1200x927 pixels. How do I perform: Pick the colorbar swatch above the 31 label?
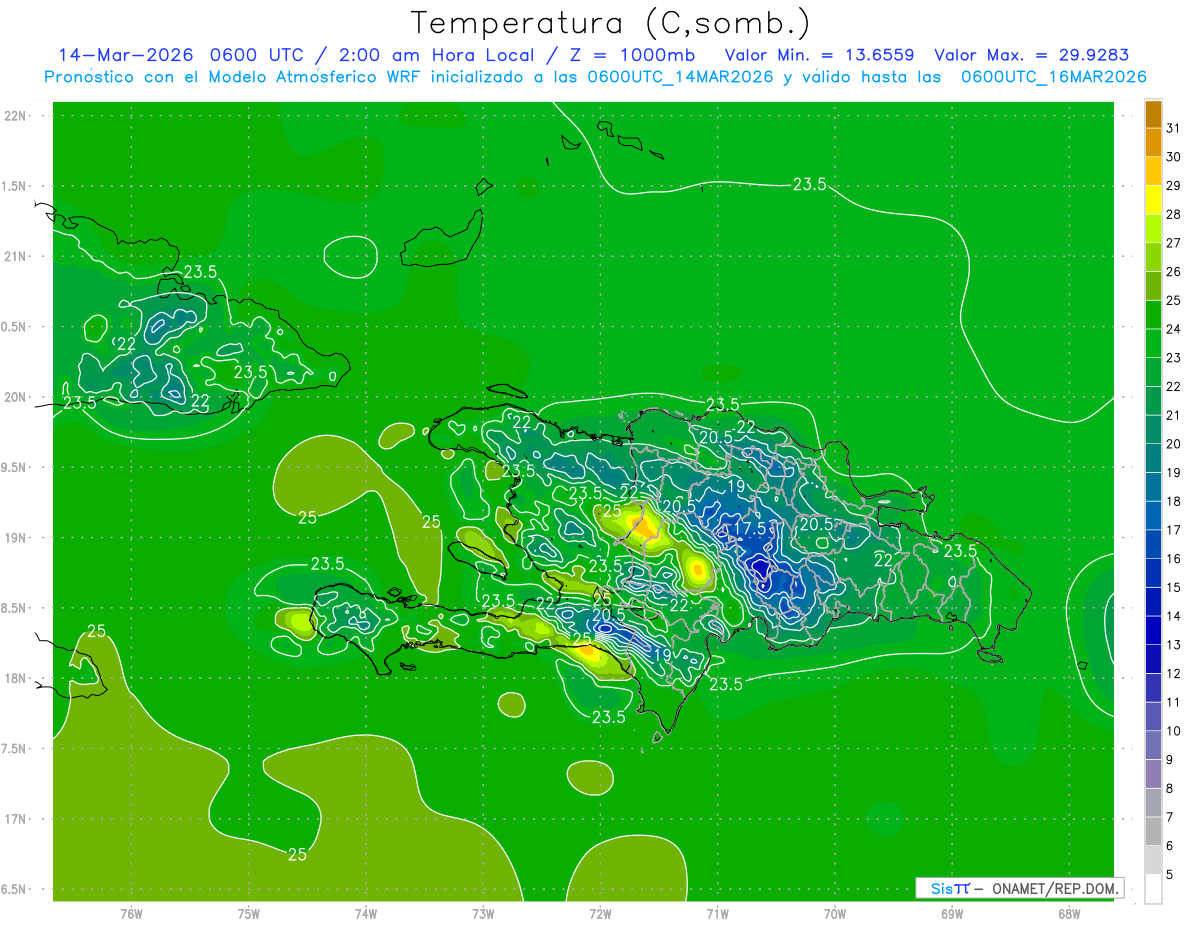pyautogui.click(x=1153, y=114)
